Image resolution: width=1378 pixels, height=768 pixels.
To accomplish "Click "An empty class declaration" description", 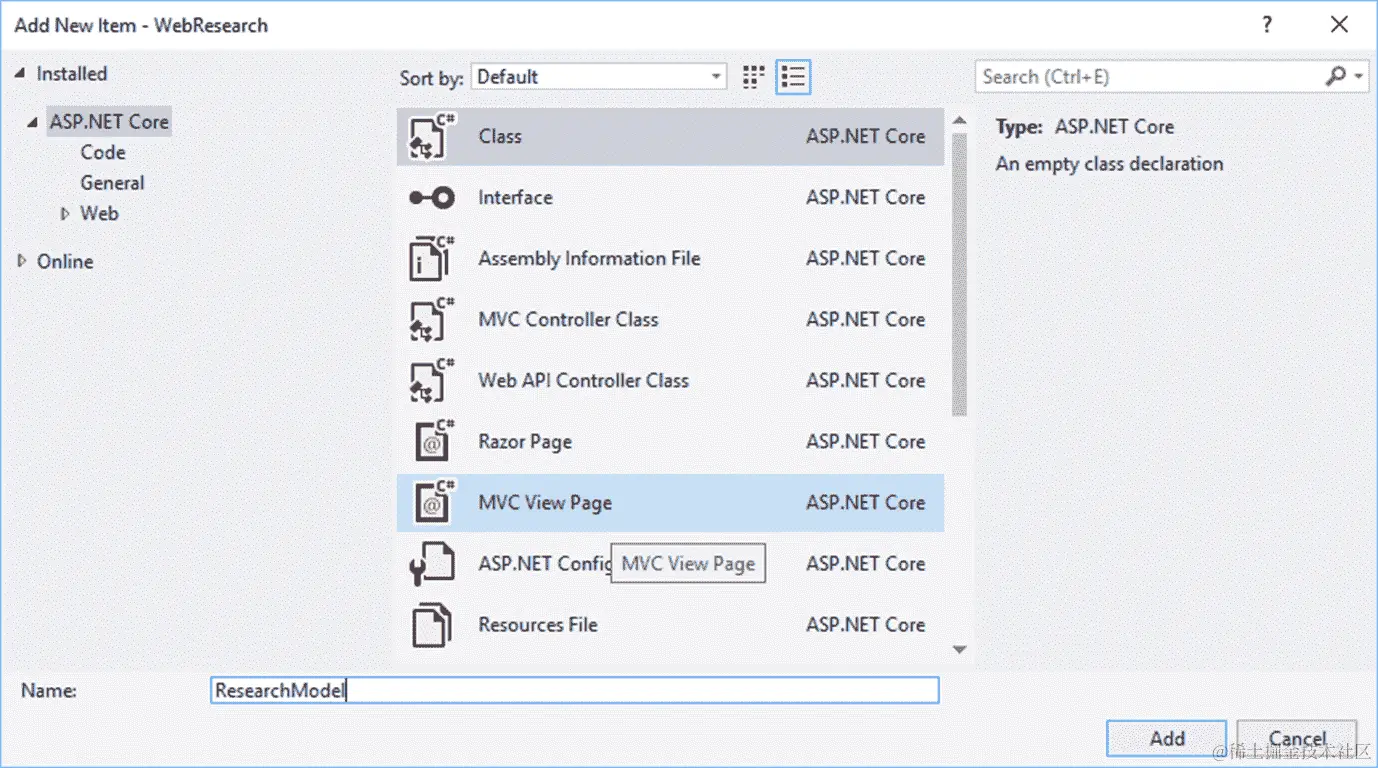I will tap(1109, 164).
